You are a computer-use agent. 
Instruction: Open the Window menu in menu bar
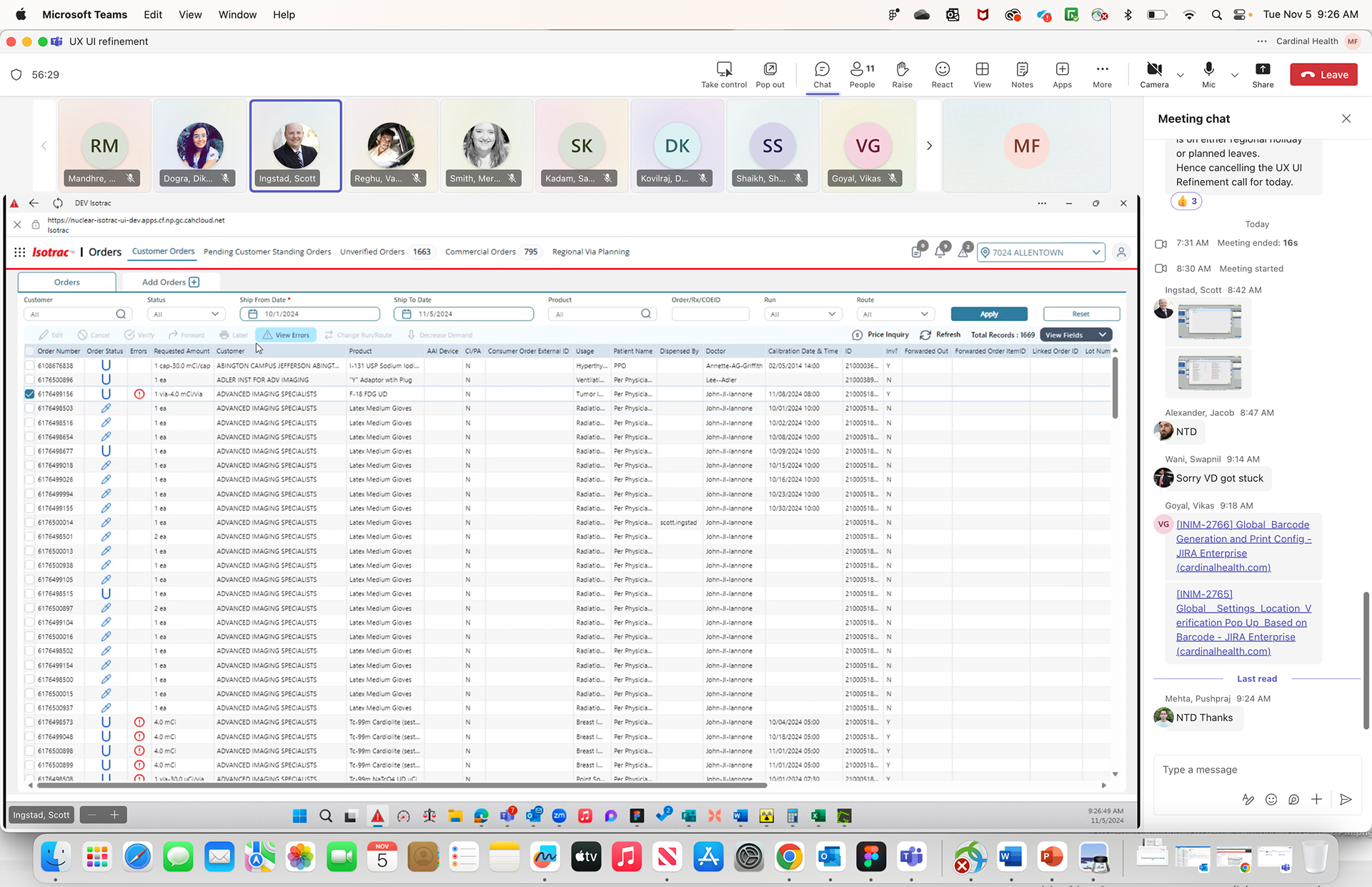(237, 14)
